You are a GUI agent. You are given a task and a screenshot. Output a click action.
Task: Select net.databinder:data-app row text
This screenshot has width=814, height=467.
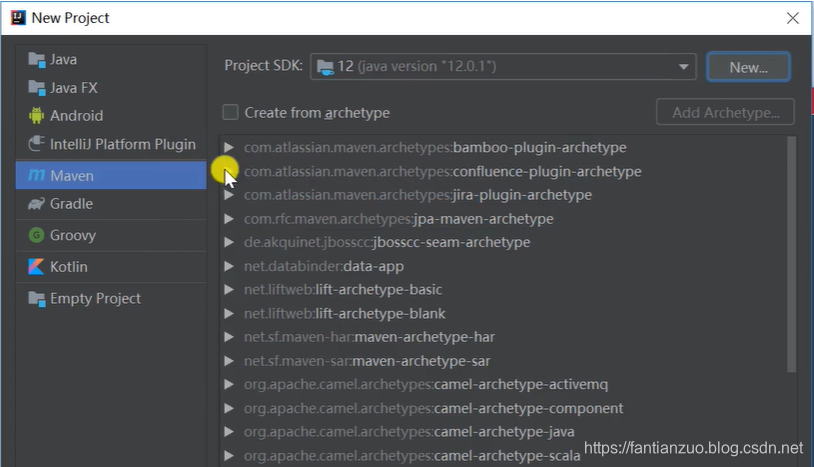click(324, 266)
